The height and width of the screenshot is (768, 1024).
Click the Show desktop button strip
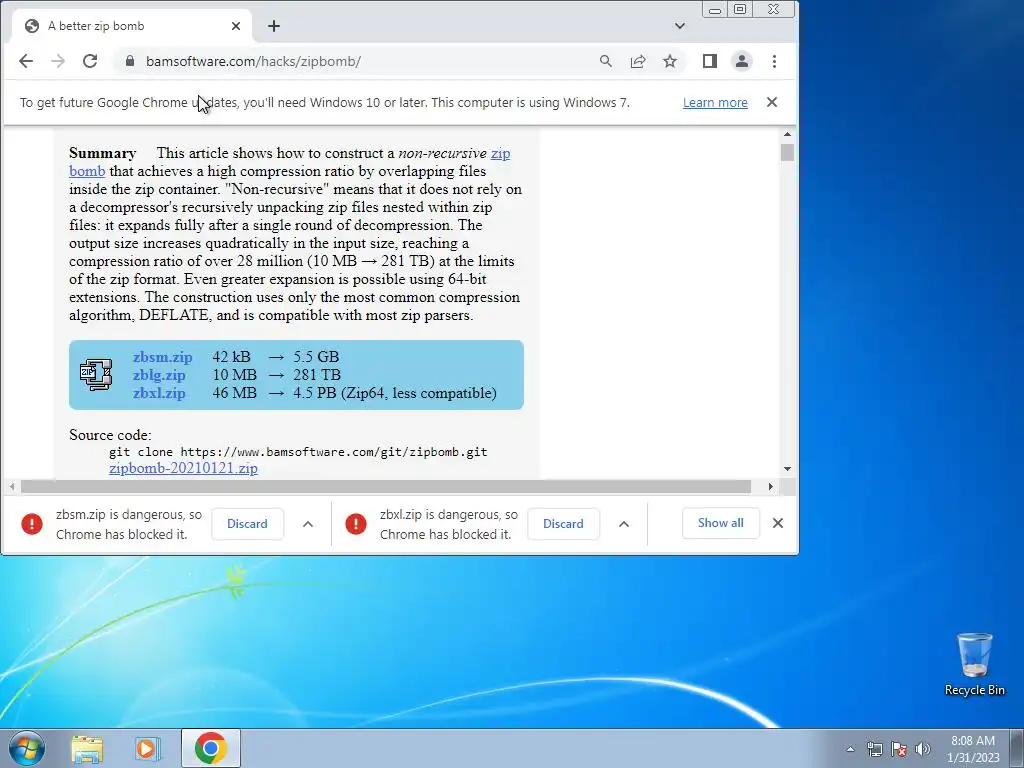click(x=1017, y=749)
